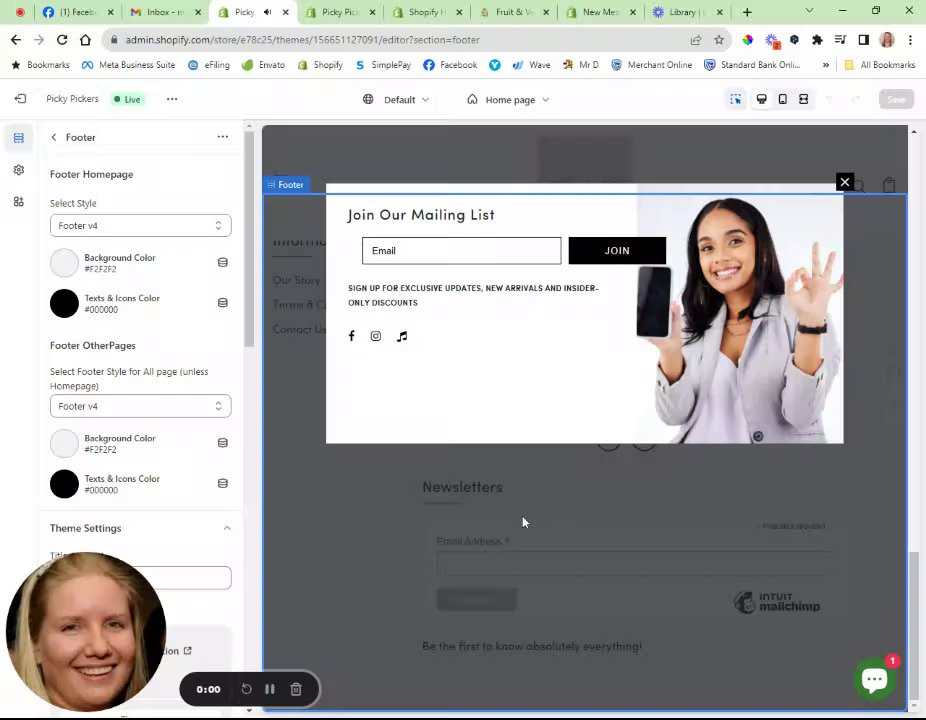Click the Facebook icon in popup

351,336
